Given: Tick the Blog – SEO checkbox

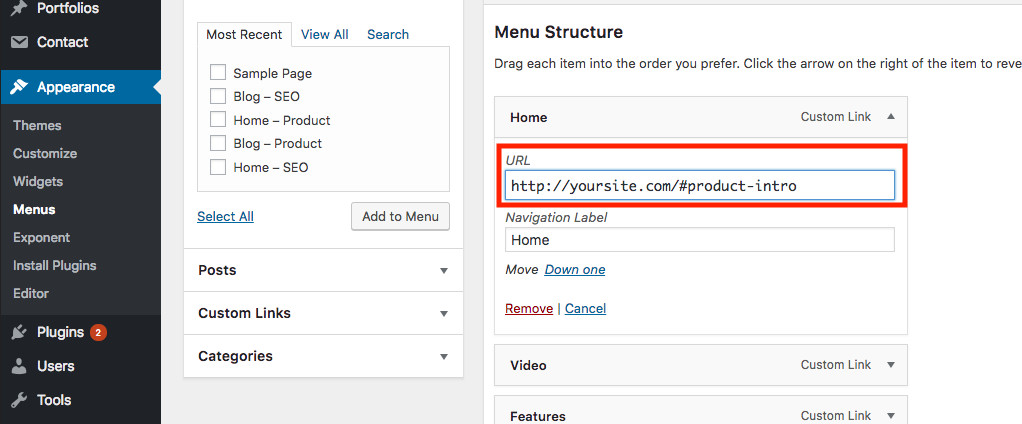Looking at the screenshot, I should click(x=218, y=96).
